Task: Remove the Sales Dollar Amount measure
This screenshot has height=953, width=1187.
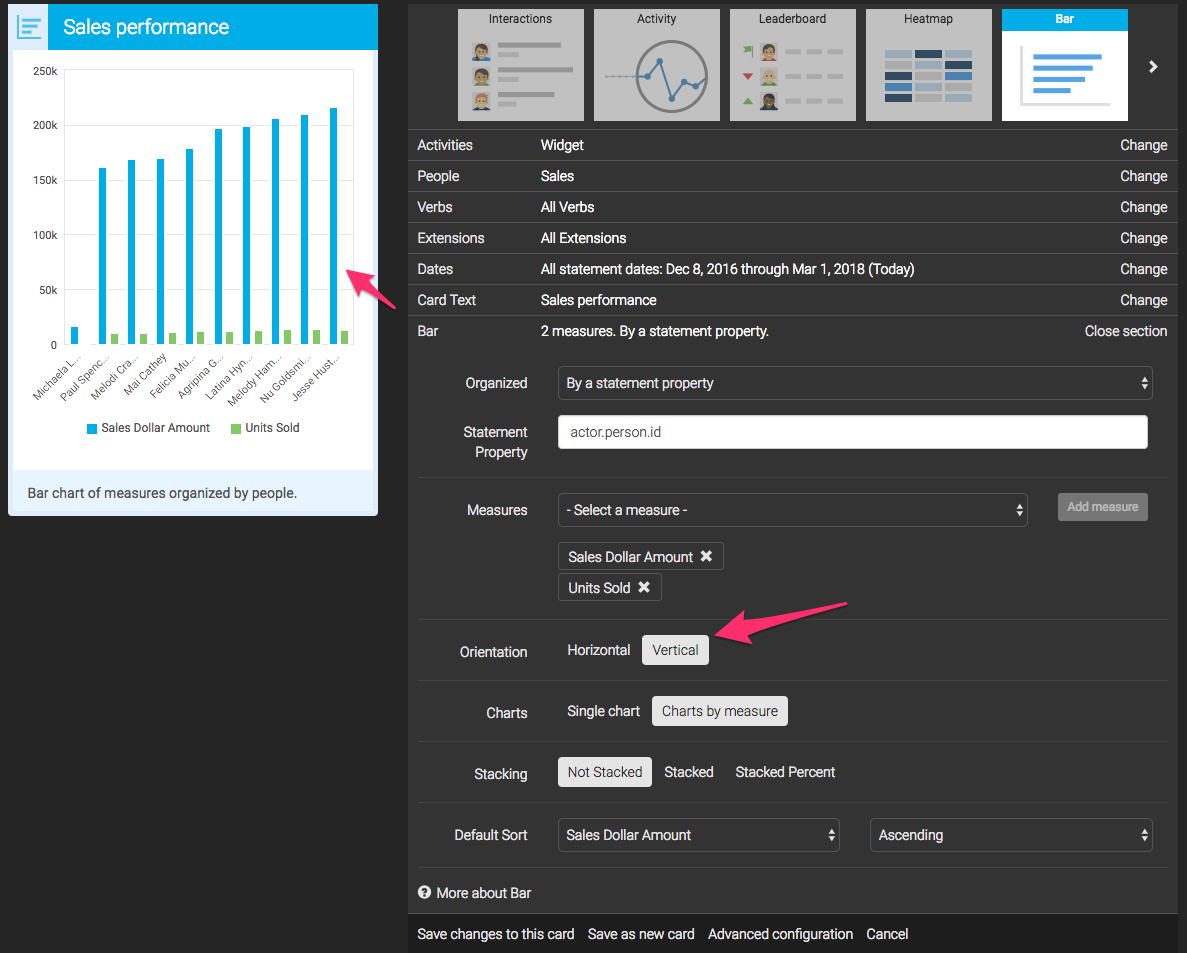Action: click(706, 557)
